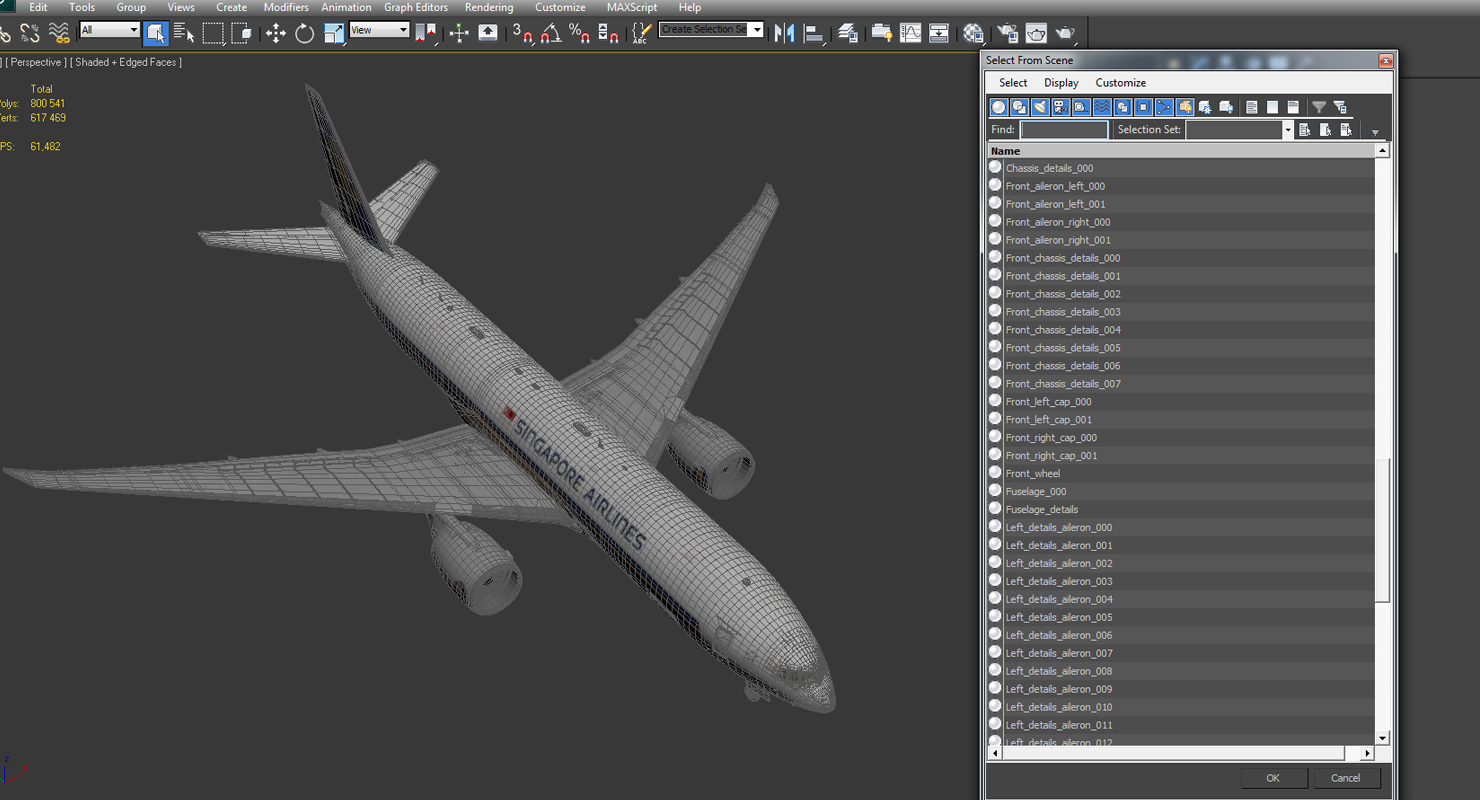1480x800 pixels.
Task: Toggle Display Space Warps filter
Action: pyautogui.click(x=1102, y=107)
